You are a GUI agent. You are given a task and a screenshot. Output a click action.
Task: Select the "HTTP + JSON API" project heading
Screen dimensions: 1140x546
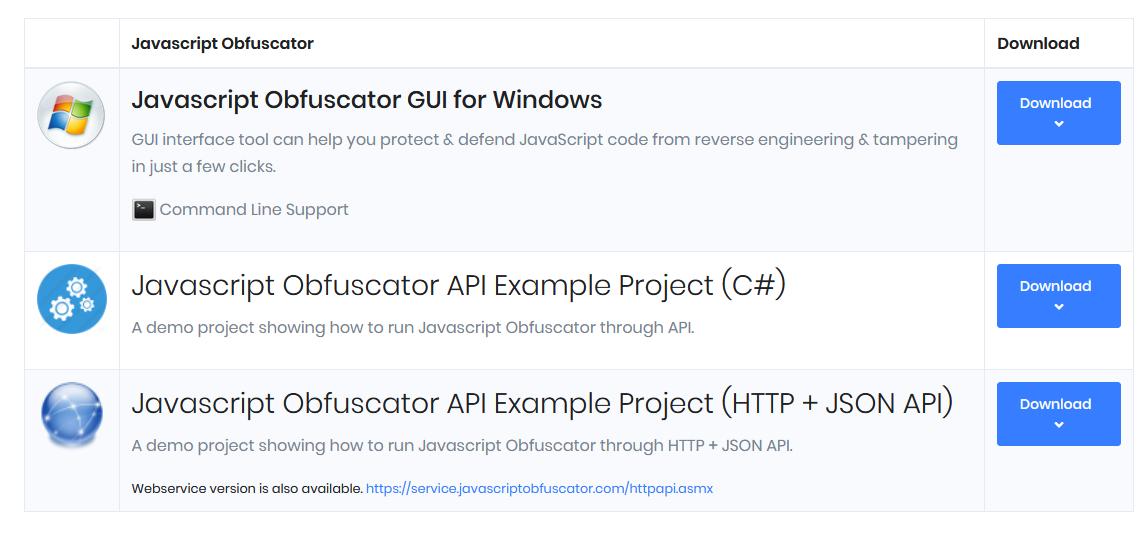(541, 403)
